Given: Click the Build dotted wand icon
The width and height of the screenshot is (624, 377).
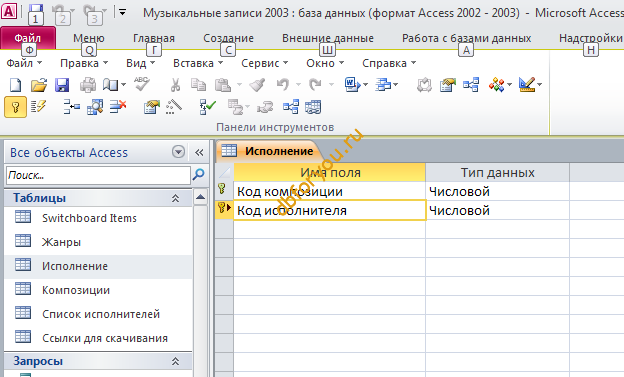Looking at the screenshot, I should (174, 107).
